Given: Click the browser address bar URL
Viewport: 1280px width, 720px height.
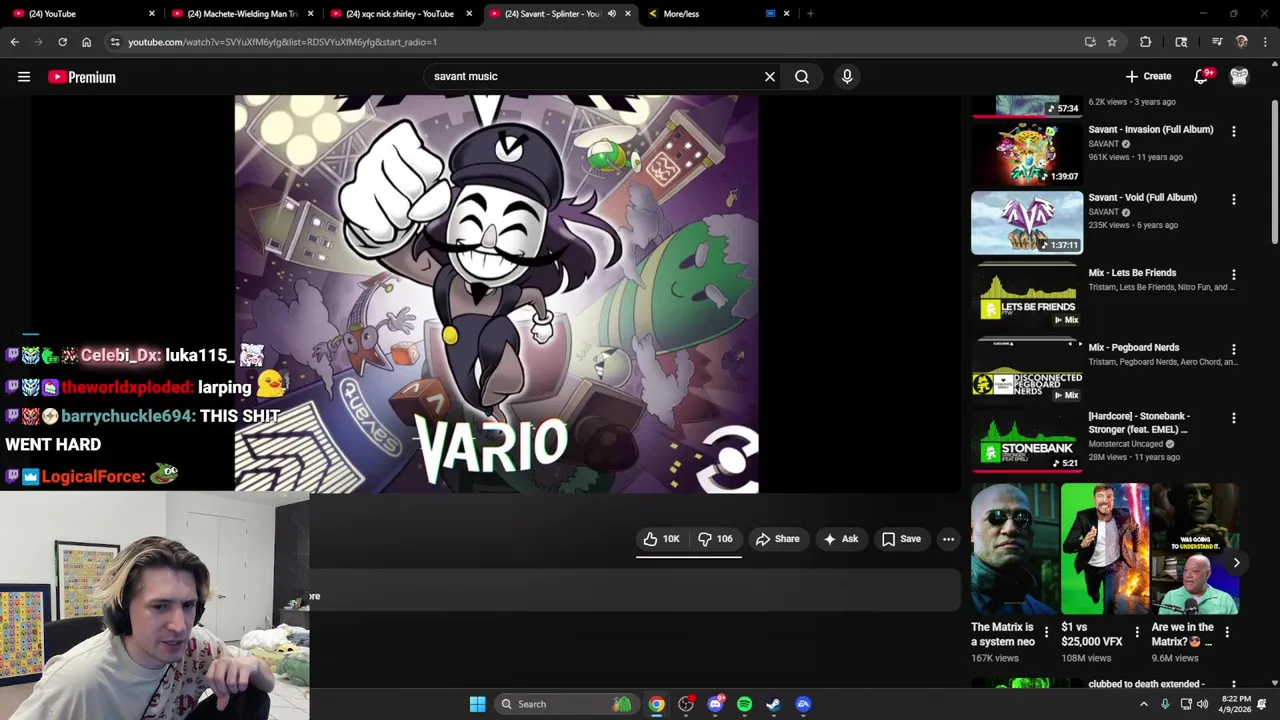Looking at the screenshot, I should (282, 42).
